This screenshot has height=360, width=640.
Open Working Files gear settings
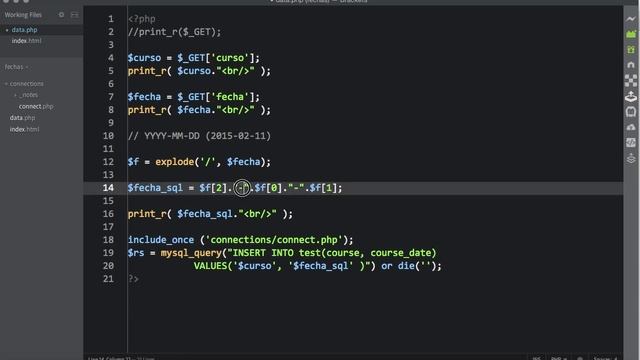point(61,15)
